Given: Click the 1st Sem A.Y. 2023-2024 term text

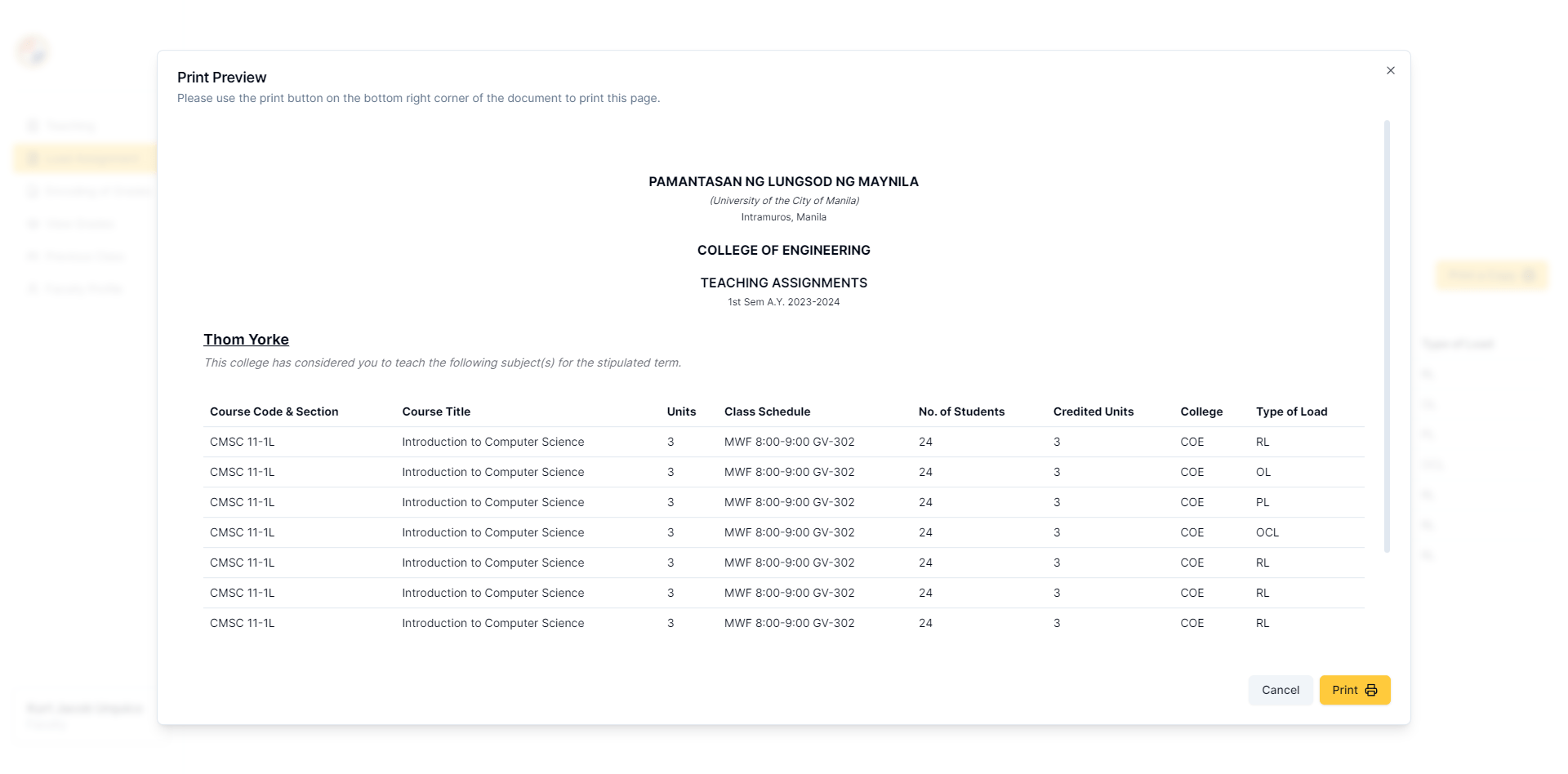Looking at the screenshot, I should 784,302.
